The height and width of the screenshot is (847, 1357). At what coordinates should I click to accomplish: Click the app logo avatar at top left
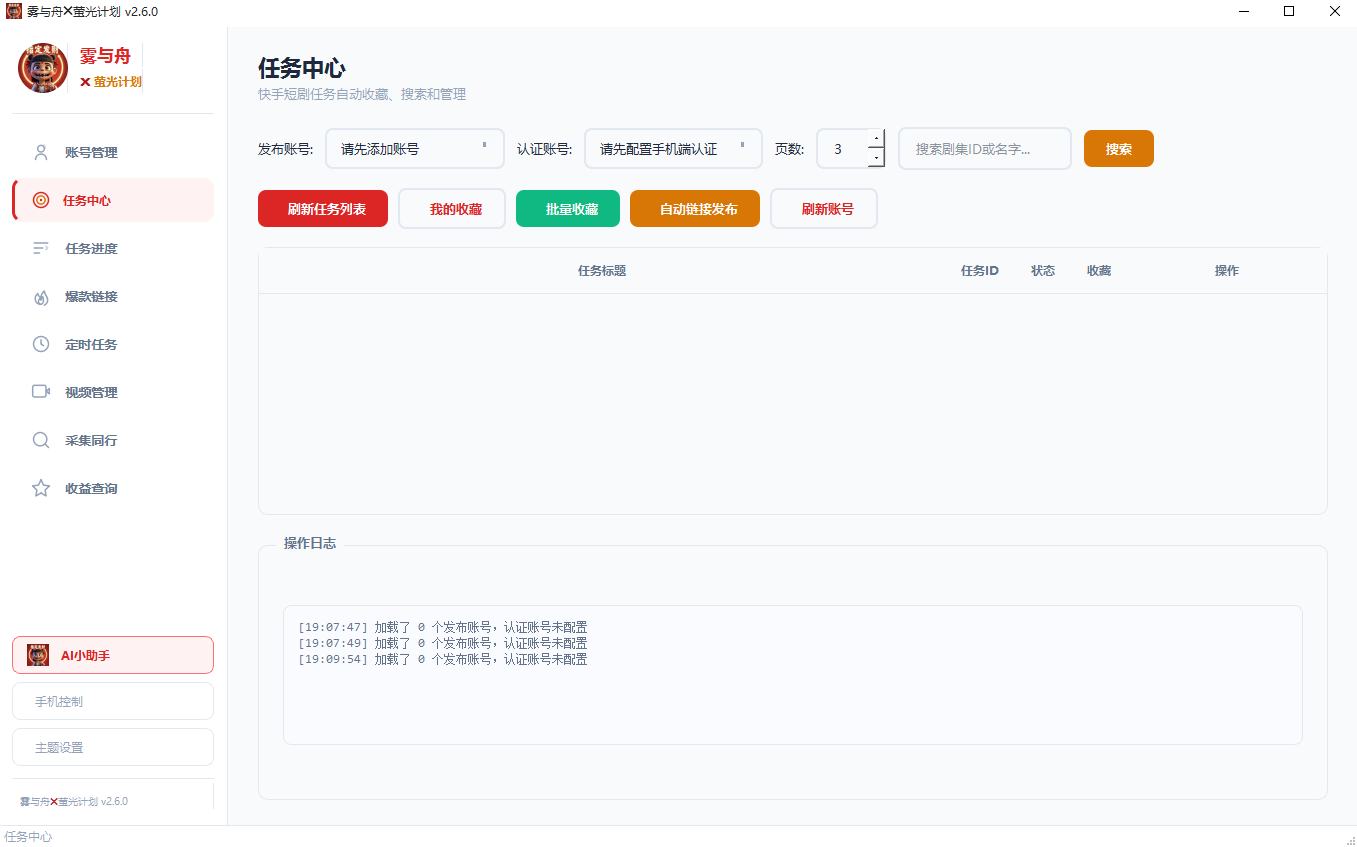41,68
